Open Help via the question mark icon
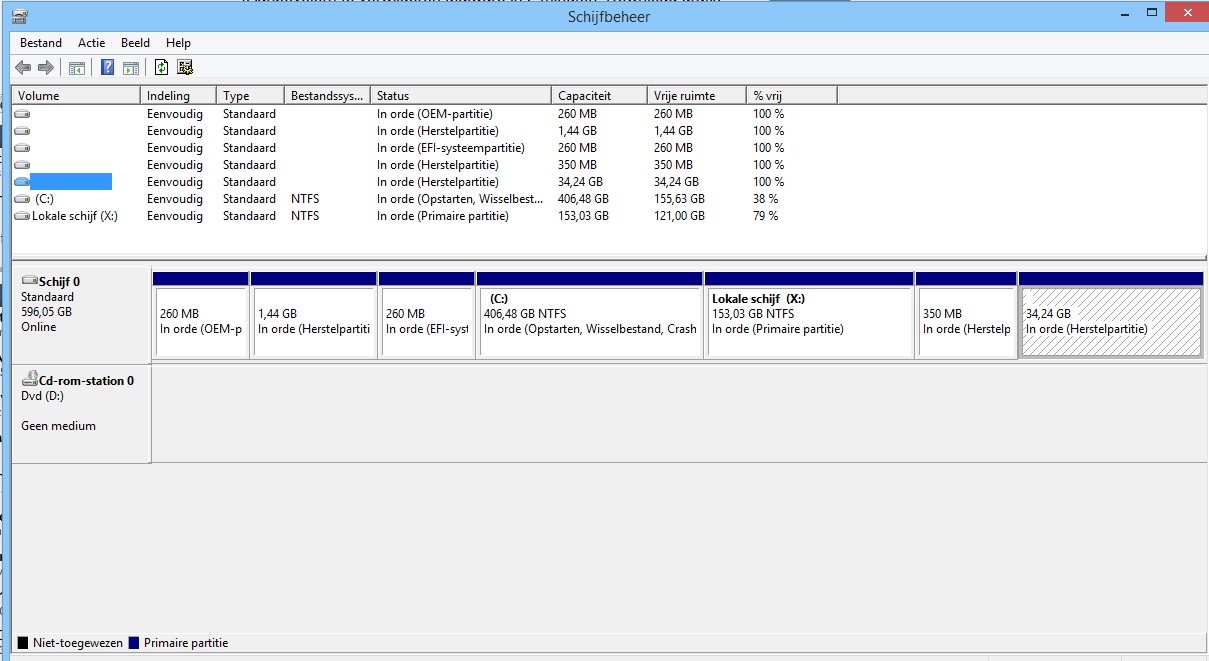This screenshot has width=1209, height=661. coord(108,68)
